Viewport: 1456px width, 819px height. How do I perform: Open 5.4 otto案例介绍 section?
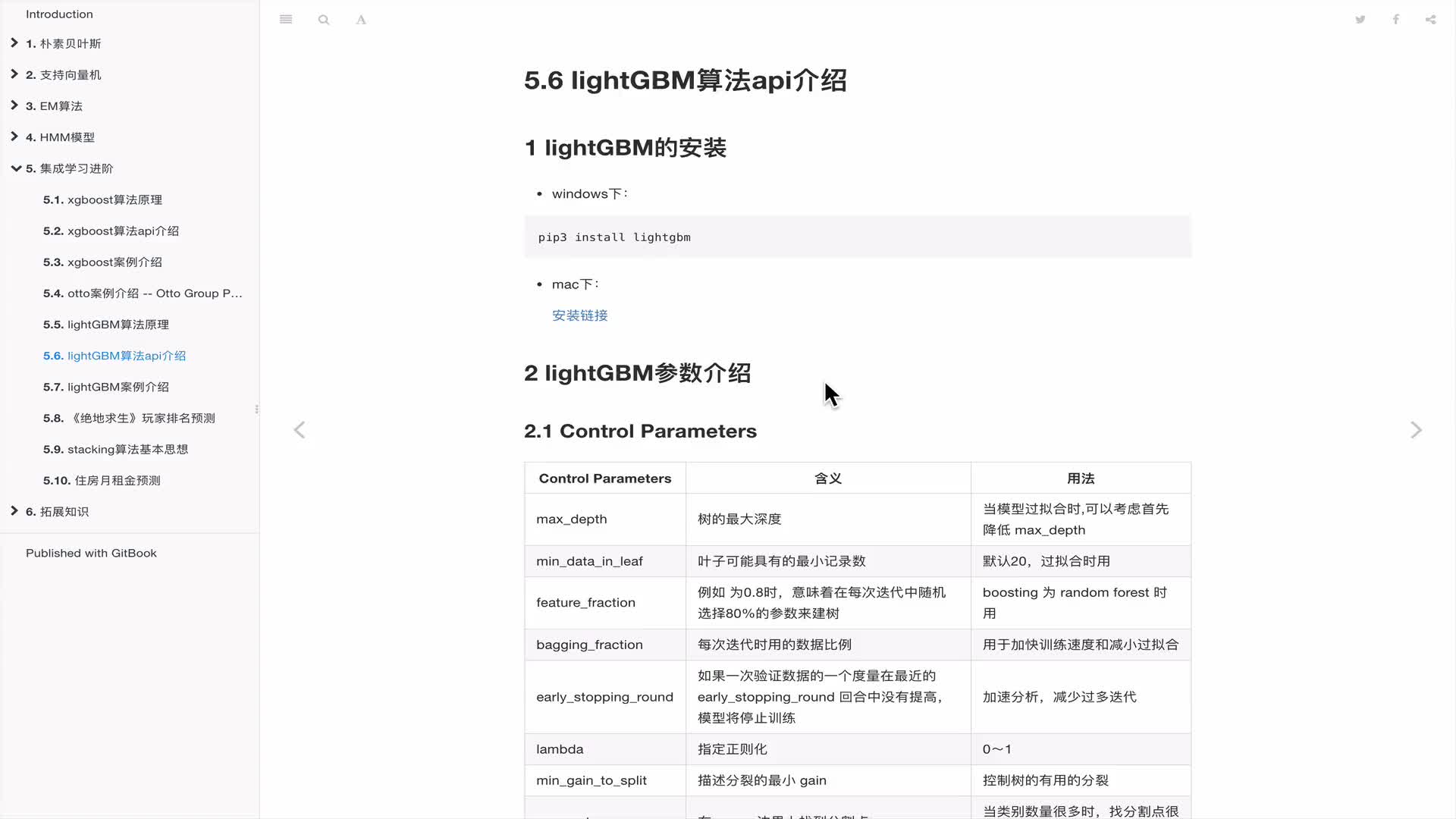[x=143, y=293]
